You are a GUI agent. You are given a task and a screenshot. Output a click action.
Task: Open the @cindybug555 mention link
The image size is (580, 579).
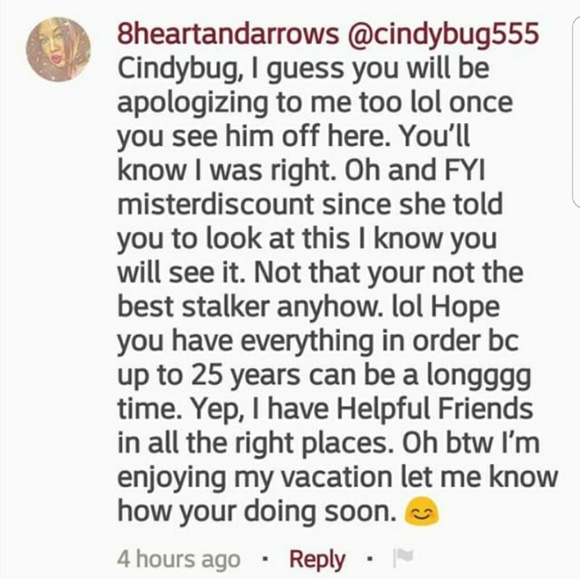click(442, 34)
